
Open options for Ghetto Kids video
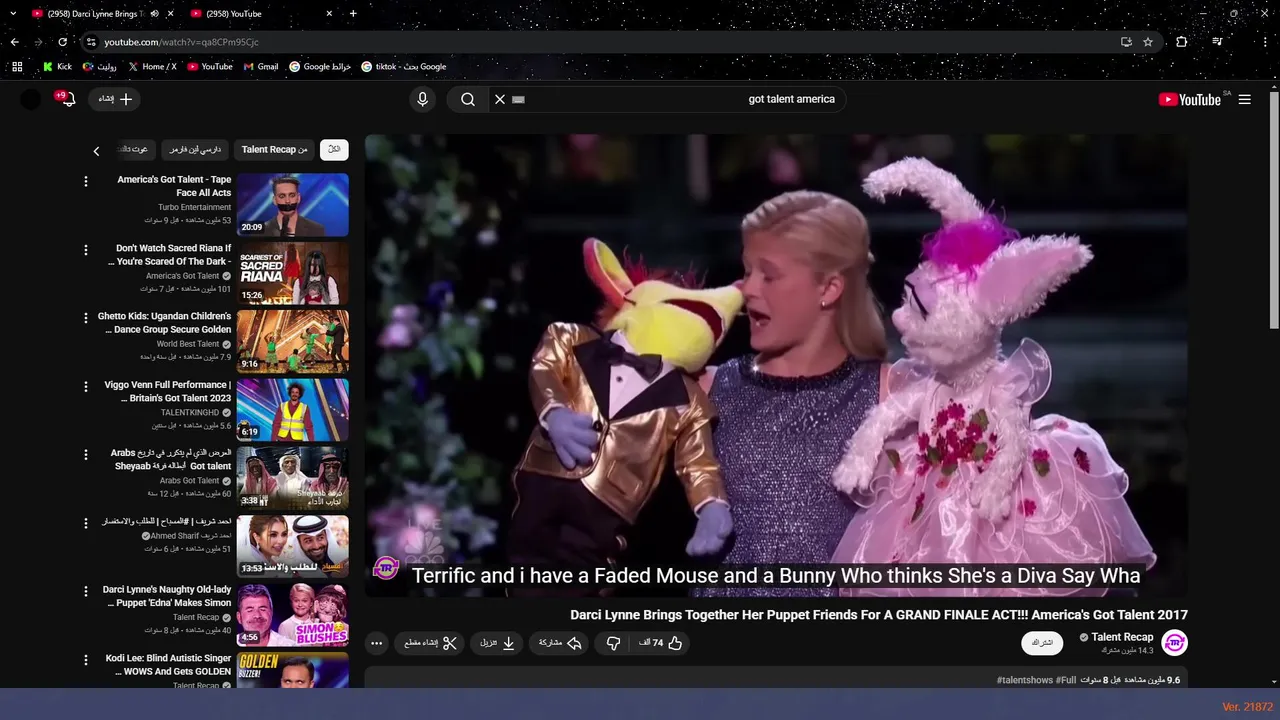tap(86, 318)
